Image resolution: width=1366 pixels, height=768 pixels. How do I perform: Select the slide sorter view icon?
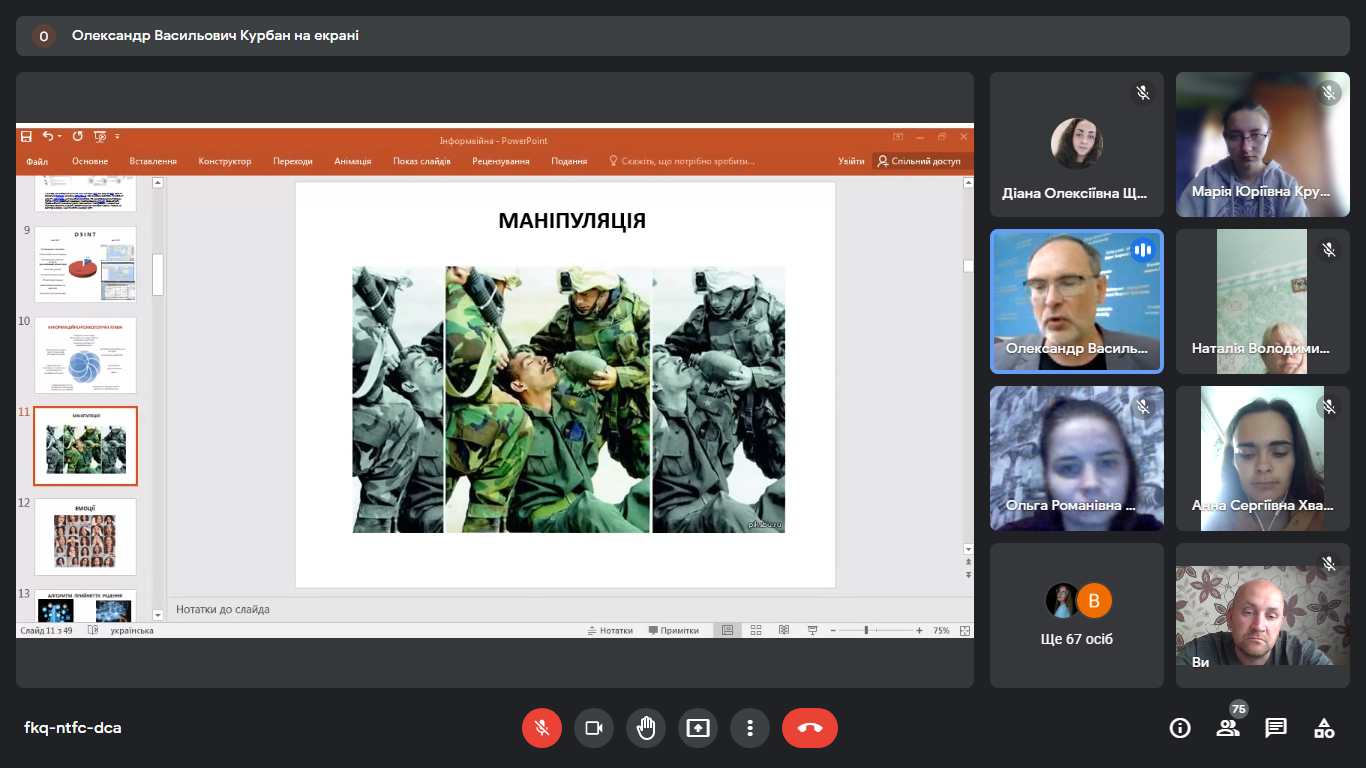(756, 631)
